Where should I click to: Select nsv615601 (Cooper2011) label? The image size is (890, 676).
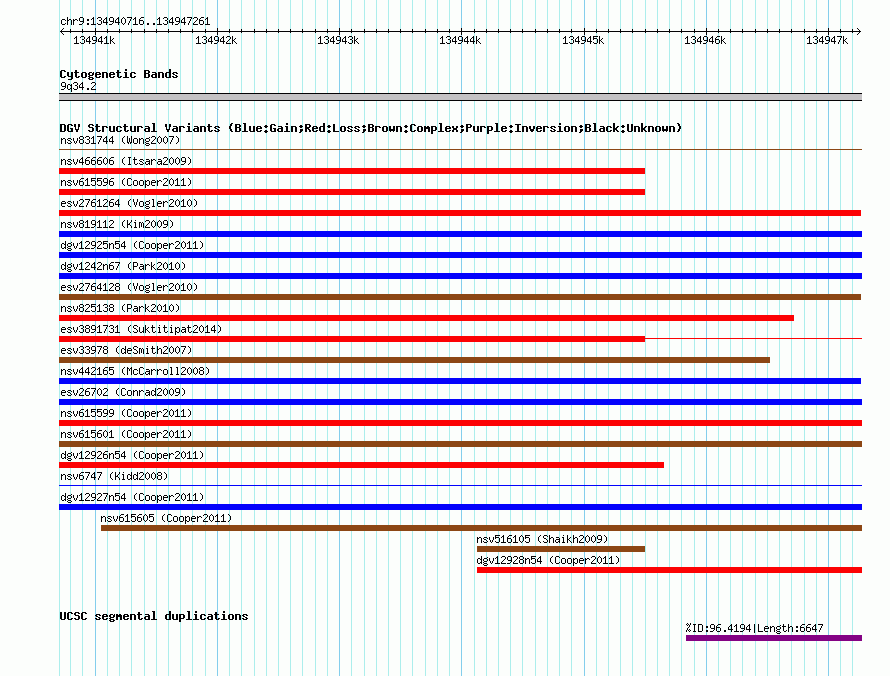(126, 434)
